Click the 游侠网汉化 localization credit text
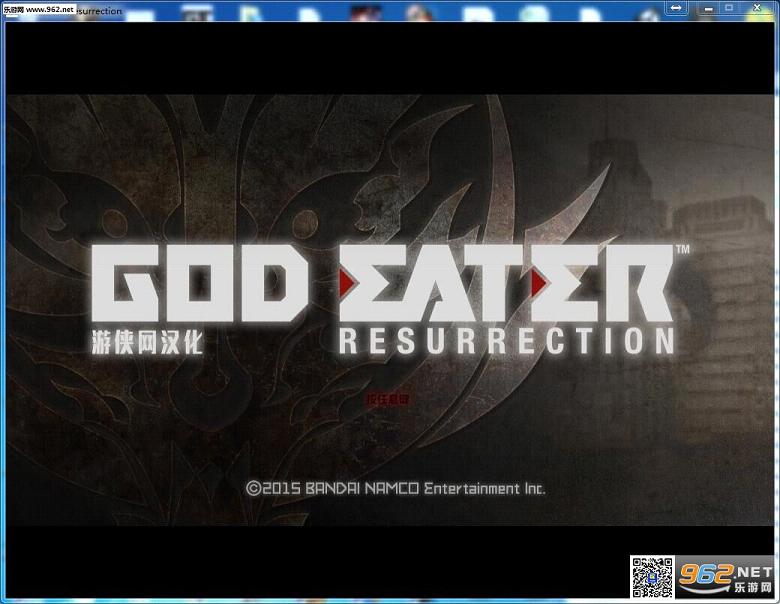 coord(147,342)
